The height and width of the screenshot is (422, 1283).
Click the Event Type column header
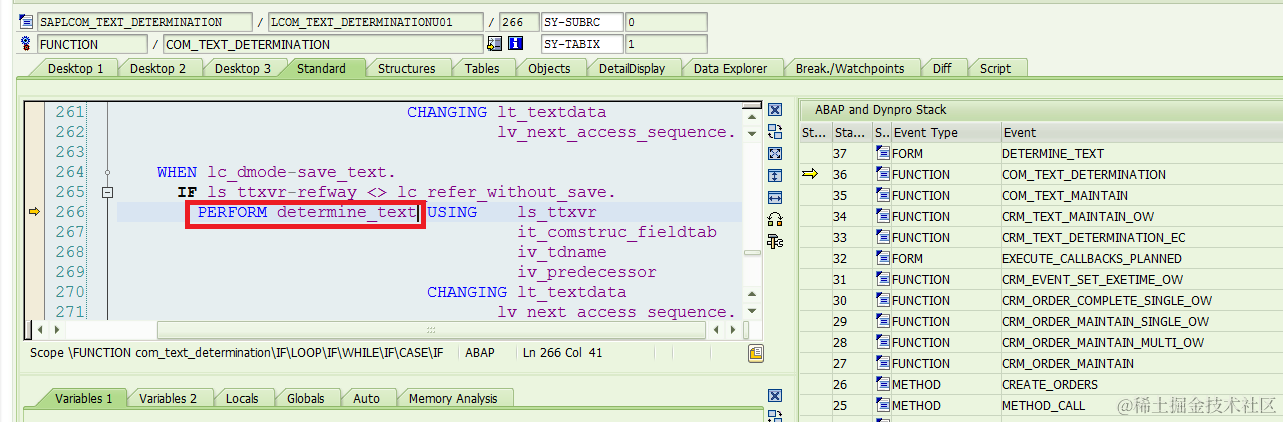(x=946, y=132)
